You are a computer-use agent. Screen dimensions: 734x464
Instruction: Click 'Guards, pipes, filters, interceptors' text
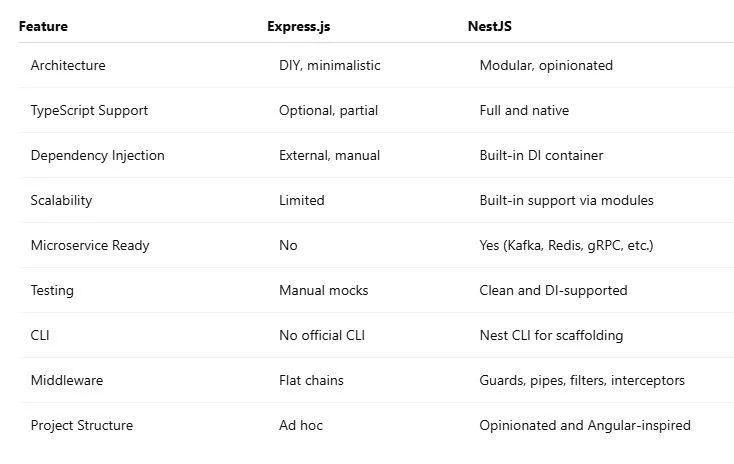[x=582, y=380]
